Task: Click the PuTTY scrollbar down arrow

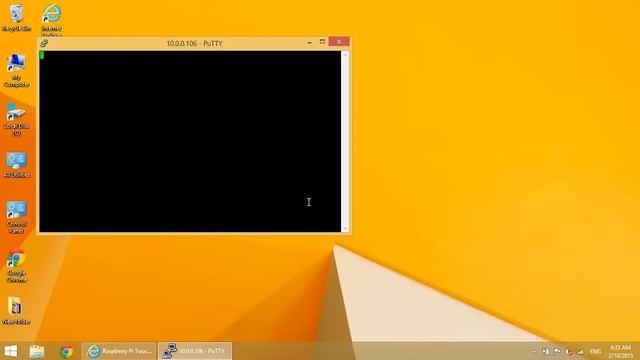Action: click(x=345, y=229)
